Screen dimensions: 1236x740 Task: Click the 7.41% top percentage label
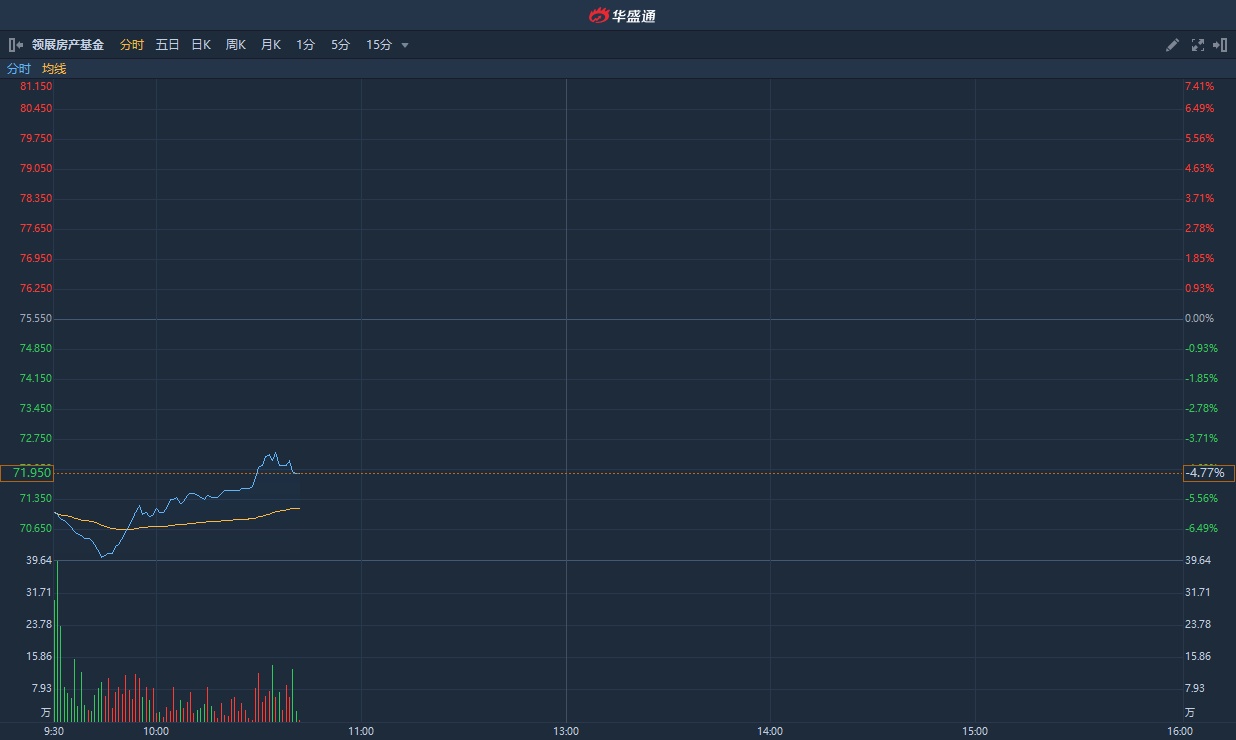point(1199,86)
